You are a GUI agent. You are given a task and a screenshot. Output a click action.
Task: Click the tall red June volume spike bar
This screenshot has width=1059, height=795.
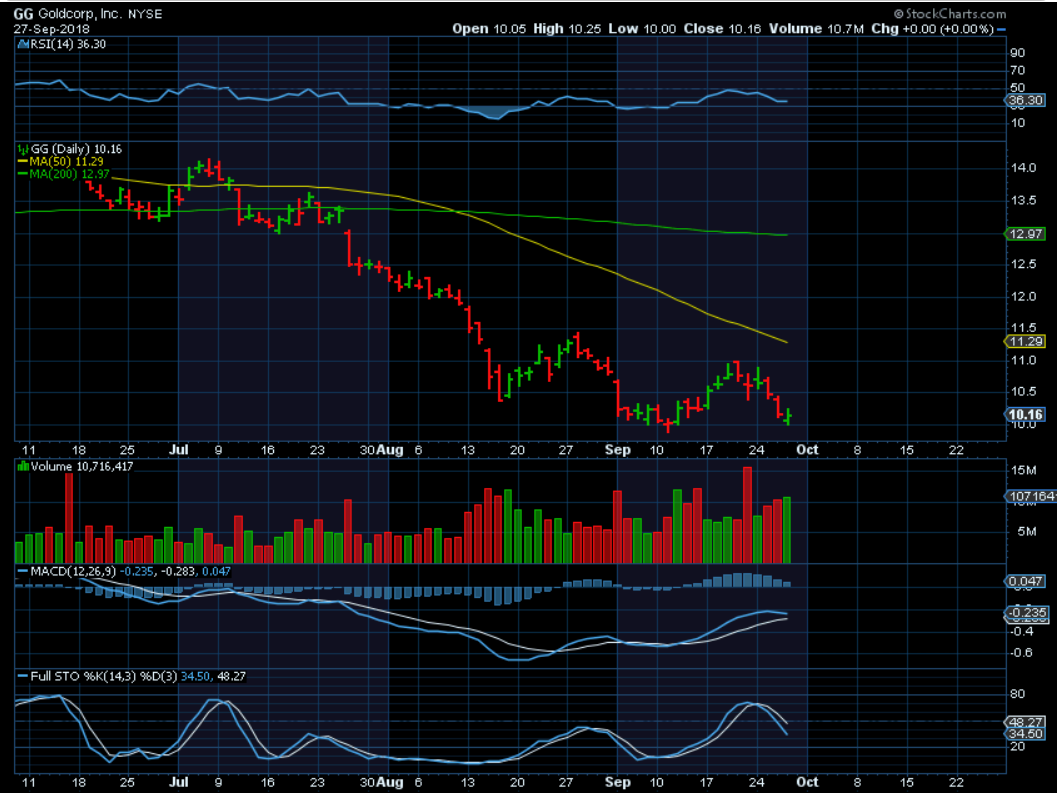(x=69, y=518)
